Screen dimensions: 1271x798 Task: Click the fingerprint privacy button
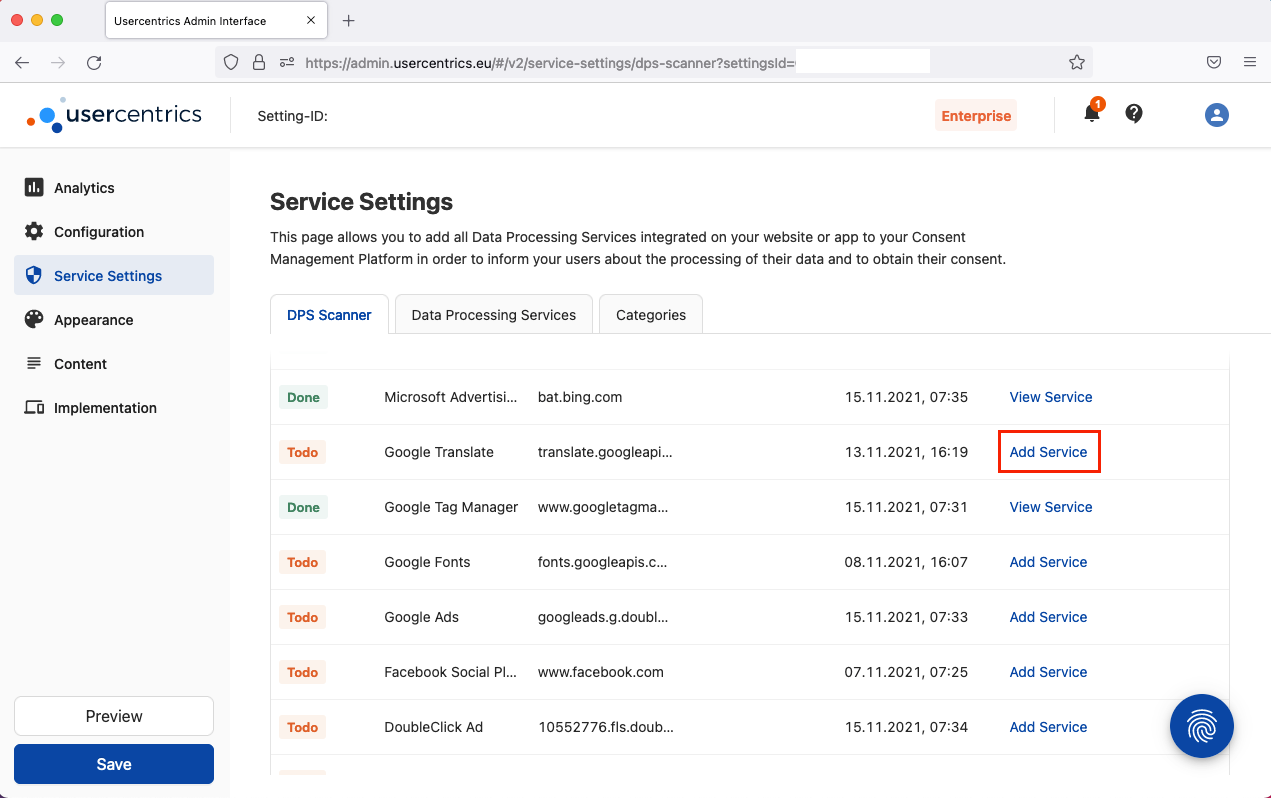tap(1202, 726)
